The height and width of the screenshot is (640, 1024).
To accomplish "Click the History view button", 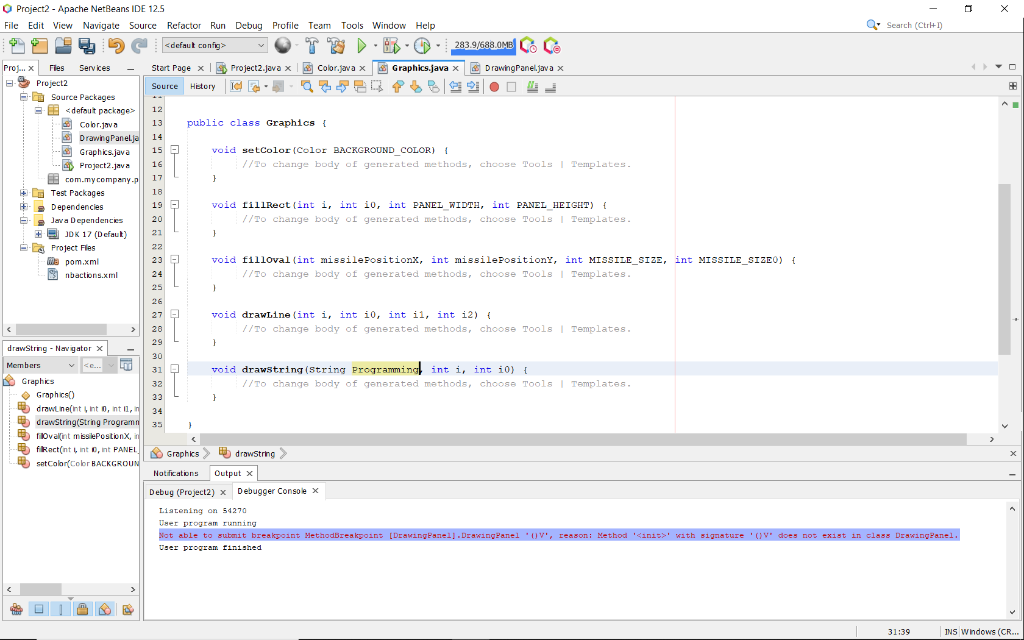I will click(202, 86).
